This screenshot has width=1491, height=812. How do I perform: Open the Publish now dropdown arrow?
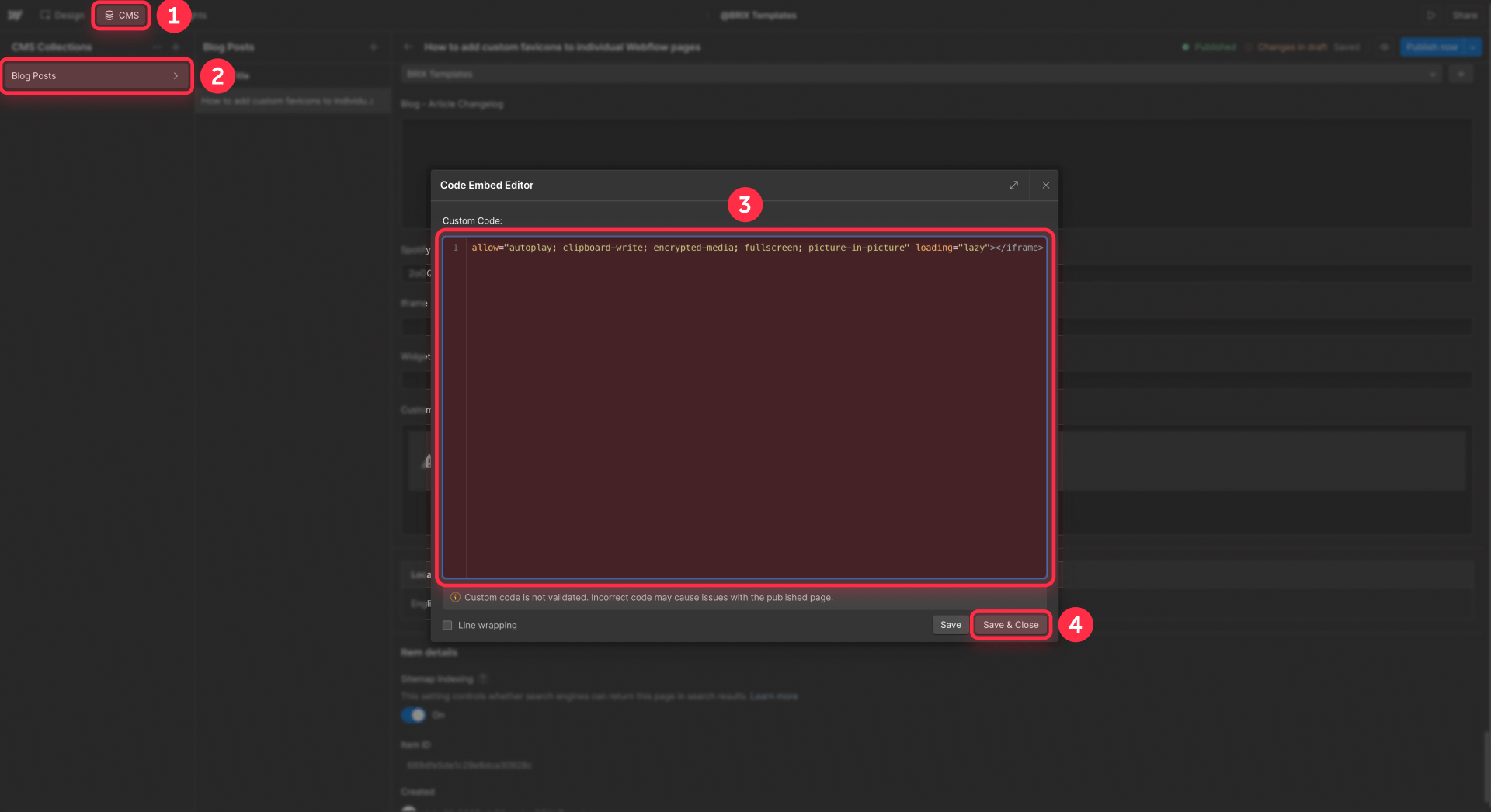pos(1474,47)
